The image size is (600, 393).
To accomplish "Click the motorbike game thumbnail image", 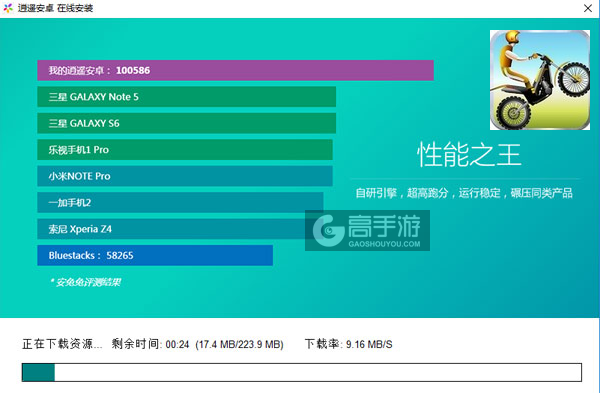I will (x=540, y=80).
